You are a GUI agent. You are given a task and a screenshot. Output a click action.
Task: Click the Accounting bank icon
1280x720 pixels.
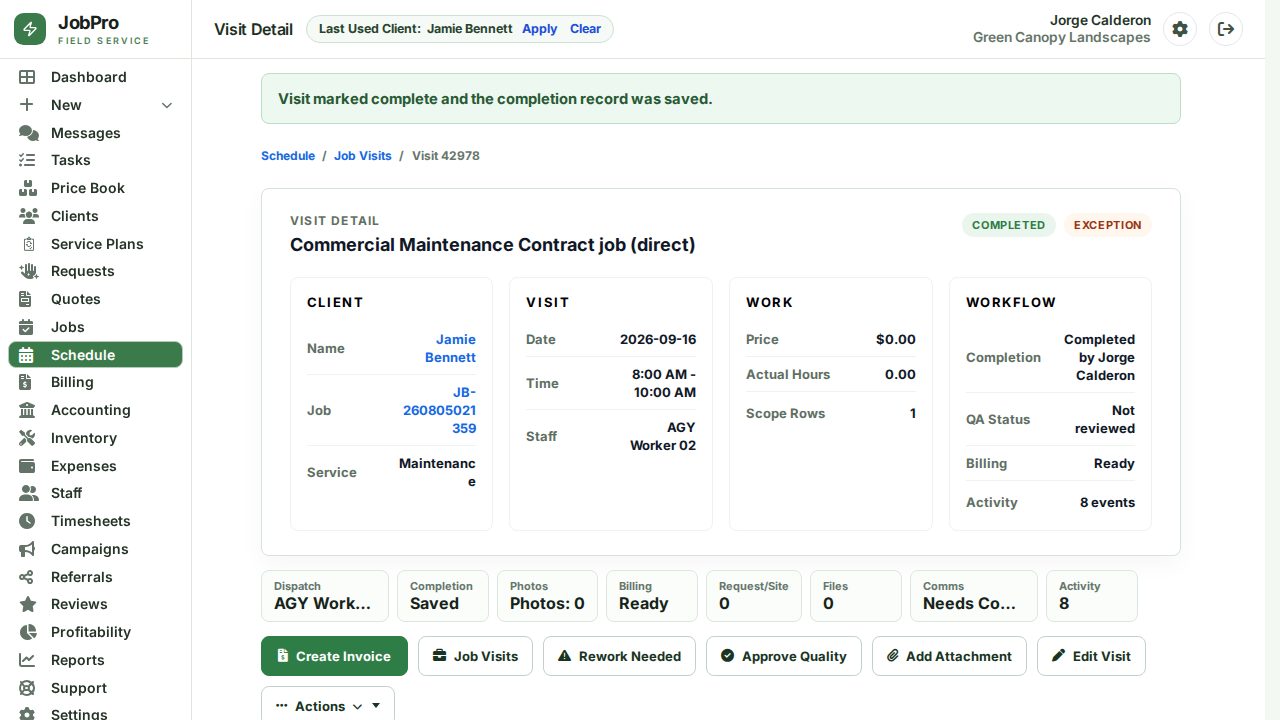27,410
